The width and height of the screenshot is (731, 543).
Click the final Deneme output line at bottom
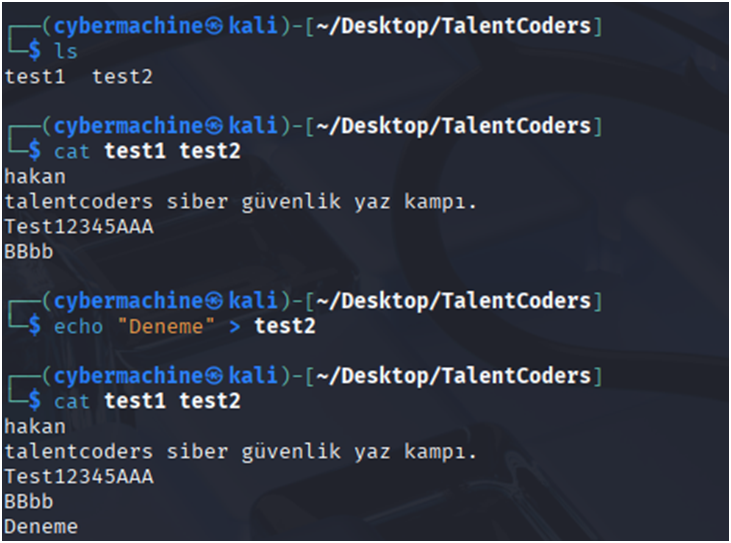point(41,527)
